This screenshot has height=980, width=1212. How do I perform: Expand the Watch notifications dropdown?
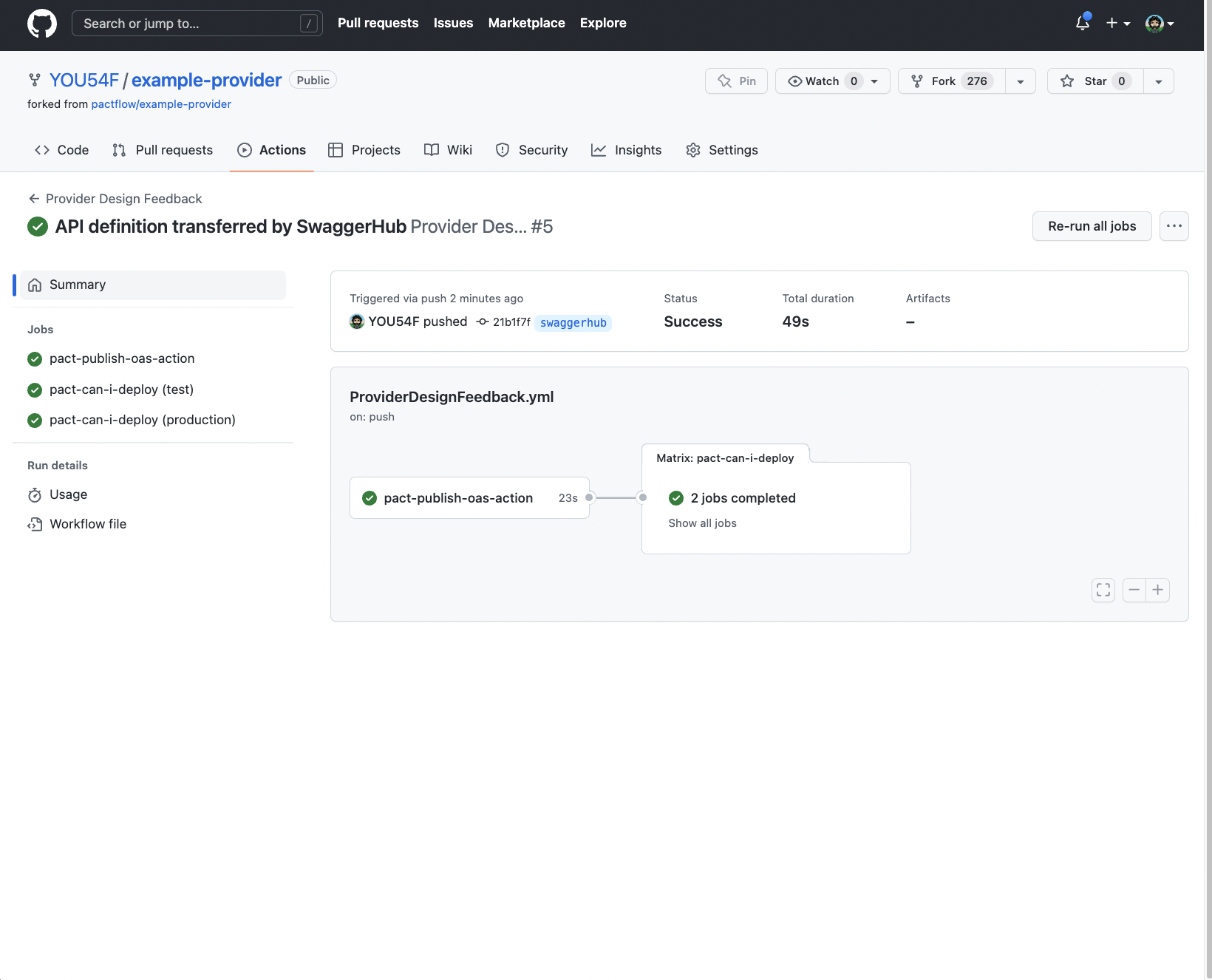(x=874, y=81)
